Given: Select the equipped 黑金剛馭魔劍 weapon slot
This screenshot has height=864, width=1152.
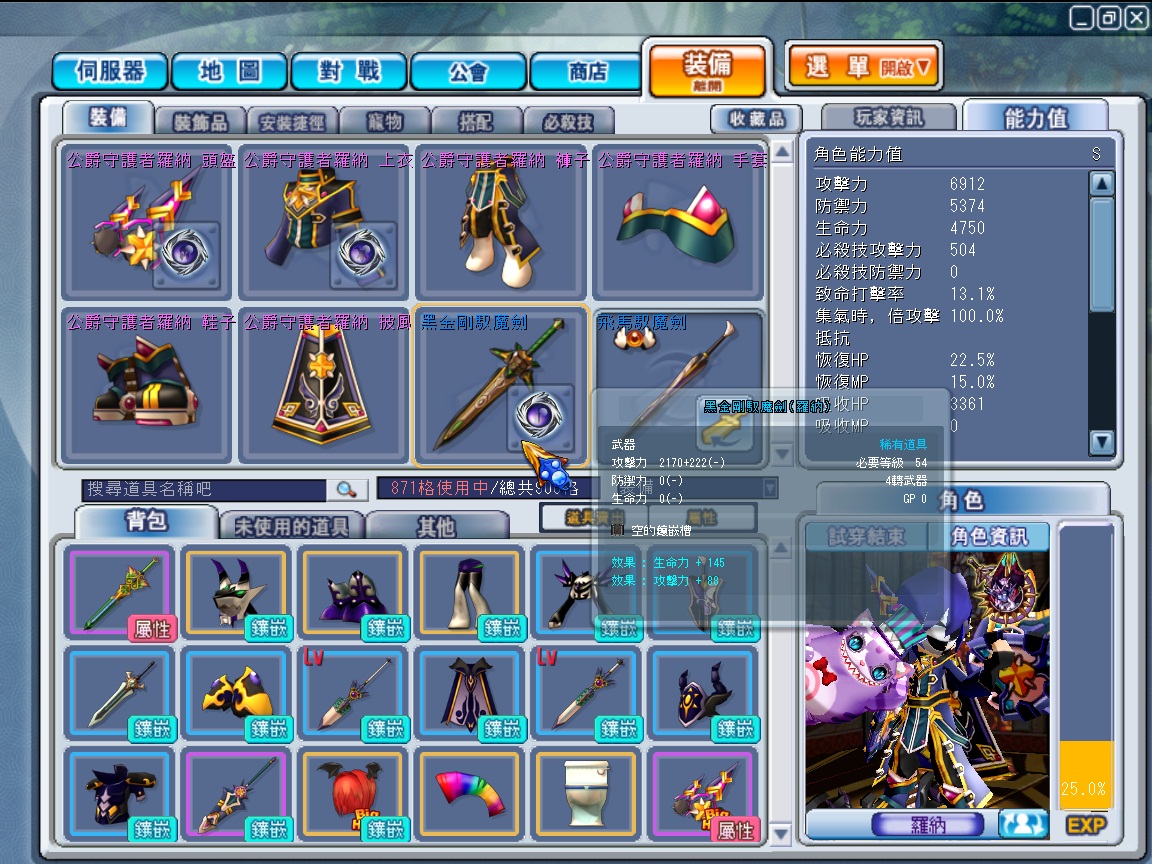Looking at the screenshot, I should [x=500, y=385].
